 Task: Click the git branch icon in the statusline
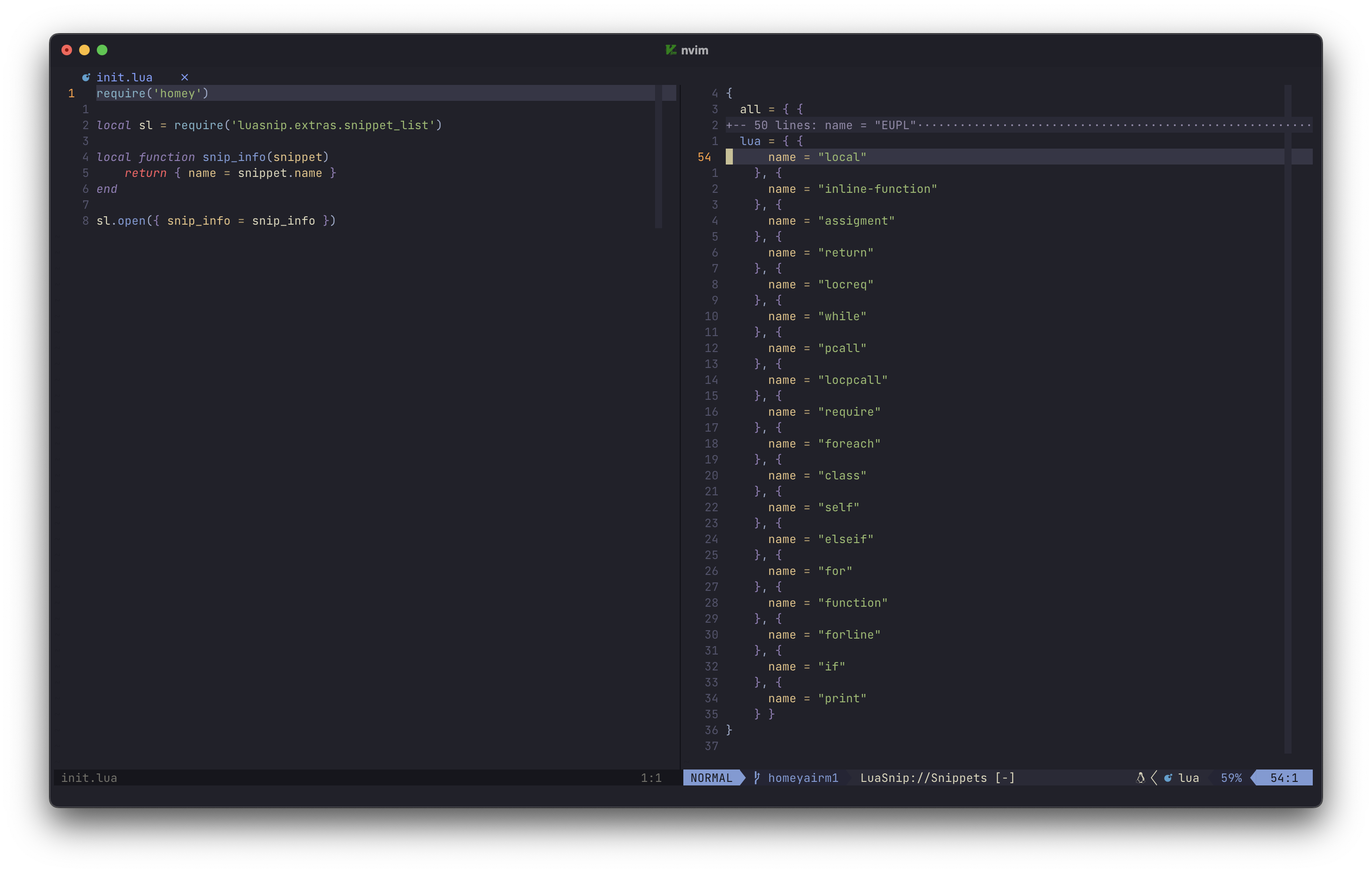pyautogui.click(x=757, y=778)
